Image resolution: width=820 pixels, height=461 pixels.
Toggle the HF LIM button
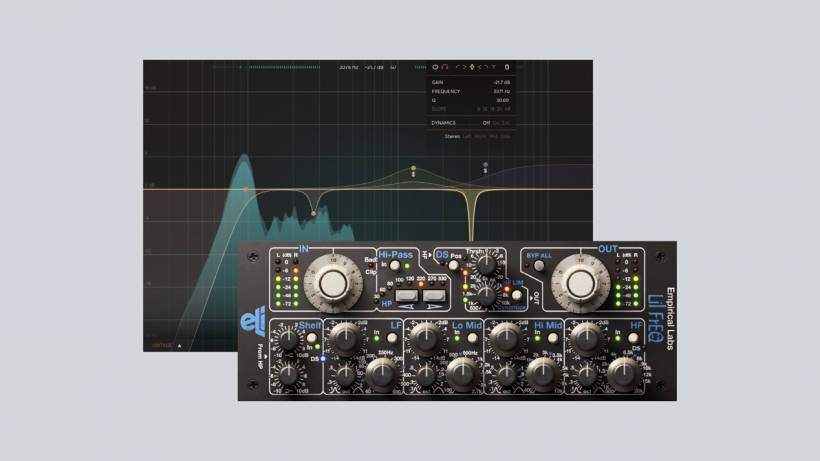(517, 295)
